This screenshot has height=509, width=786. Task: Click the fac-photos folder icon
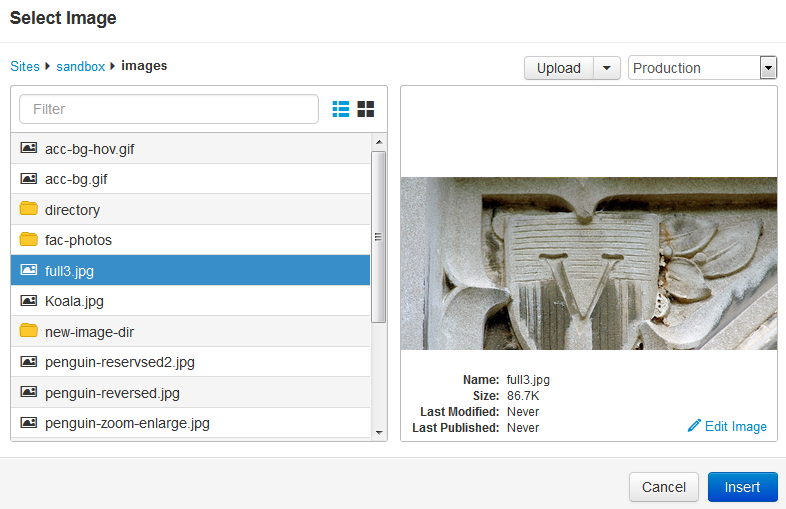pyautogui.click(x=29, y=240)
